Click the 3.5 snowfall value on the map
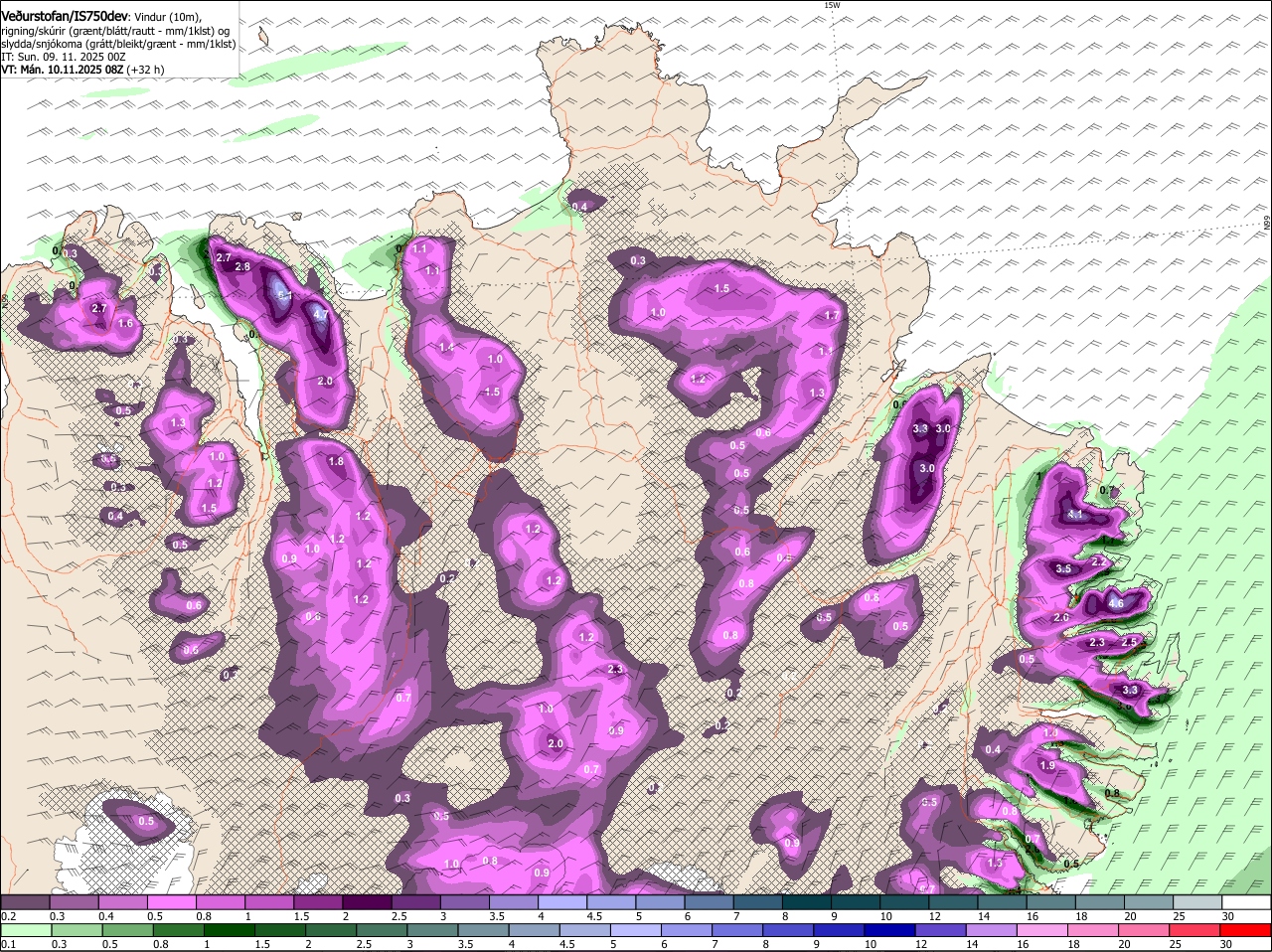Screen dimensions: 1272x952 (x=1063, y=569)
